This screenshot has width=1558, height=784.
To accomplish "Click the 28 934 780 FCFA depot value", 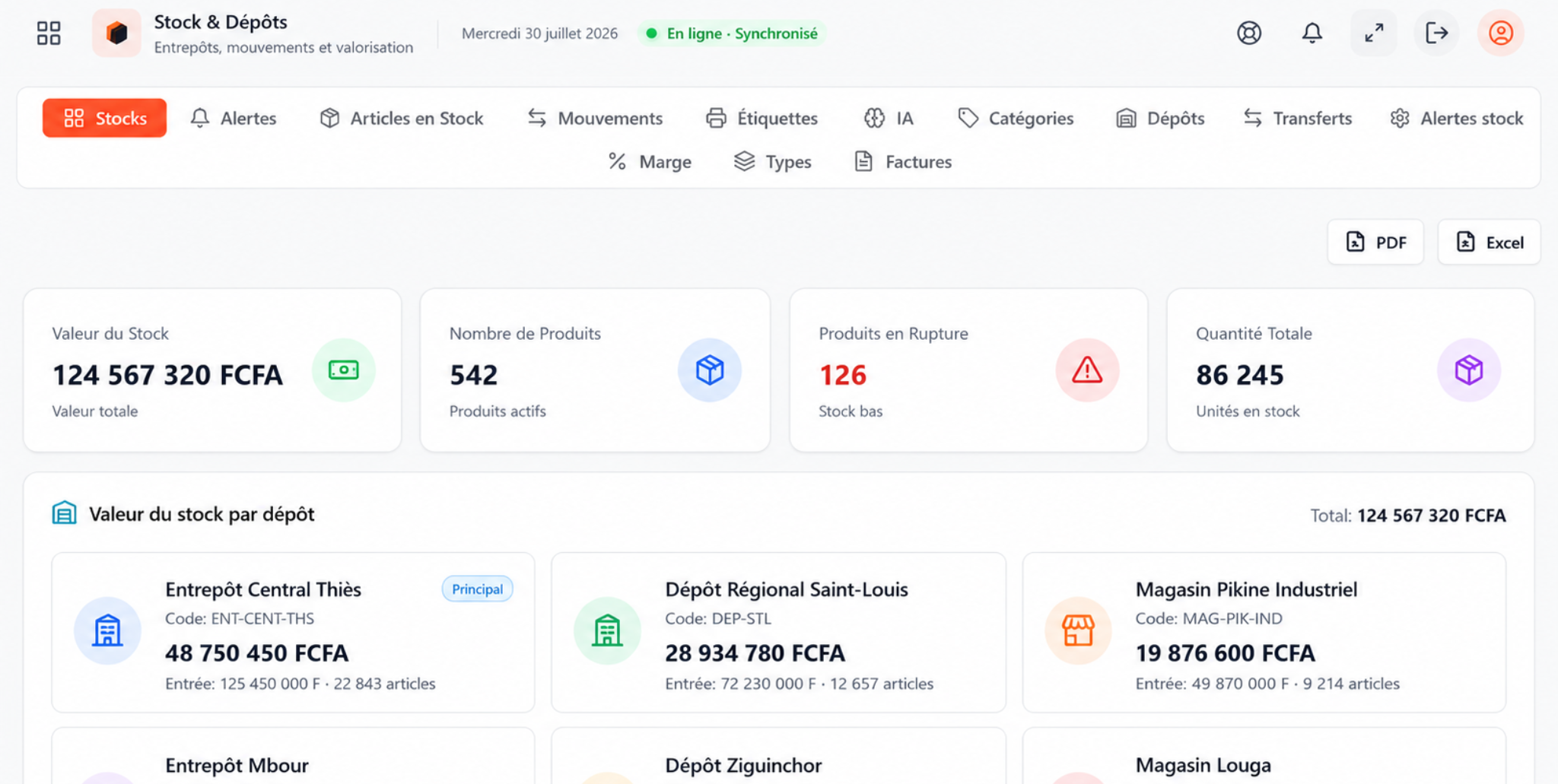I will click(755, 653).
